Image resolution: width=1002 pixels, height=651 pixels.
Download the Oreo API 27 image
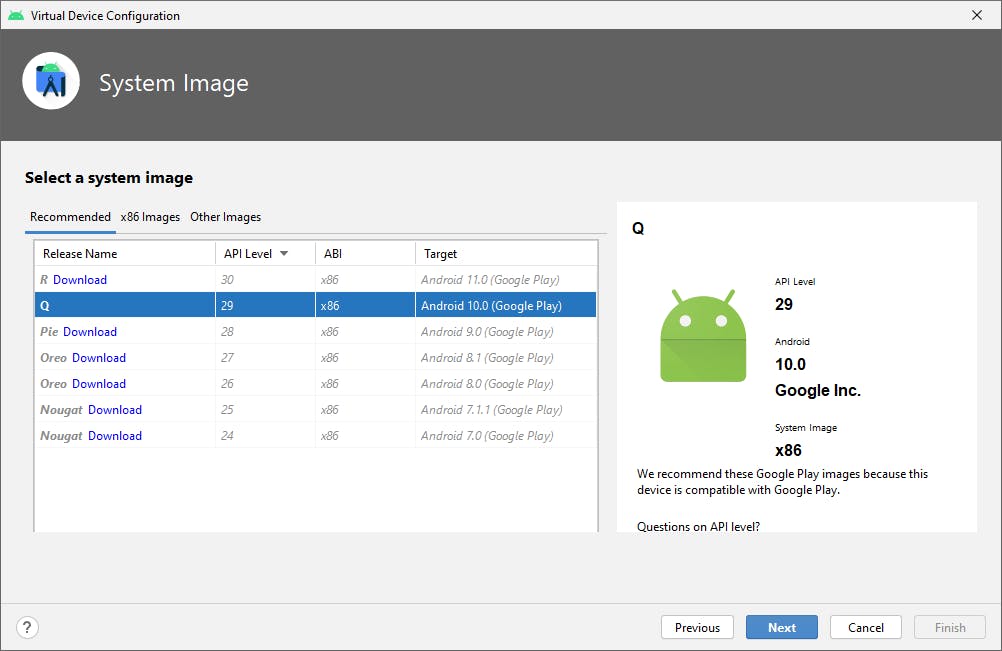click(x=99, y=358)
